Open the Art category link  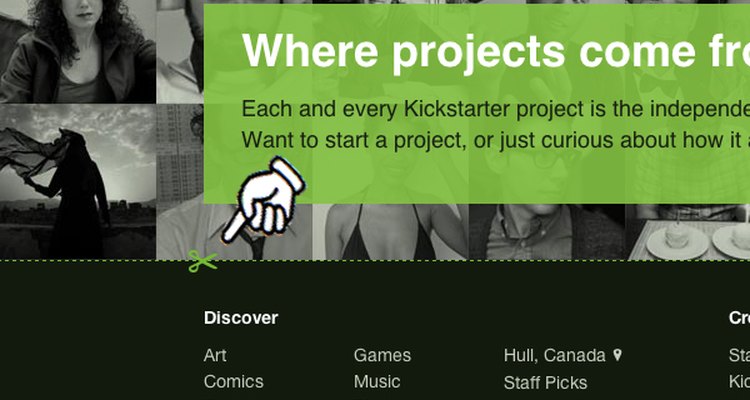[215, 356]
